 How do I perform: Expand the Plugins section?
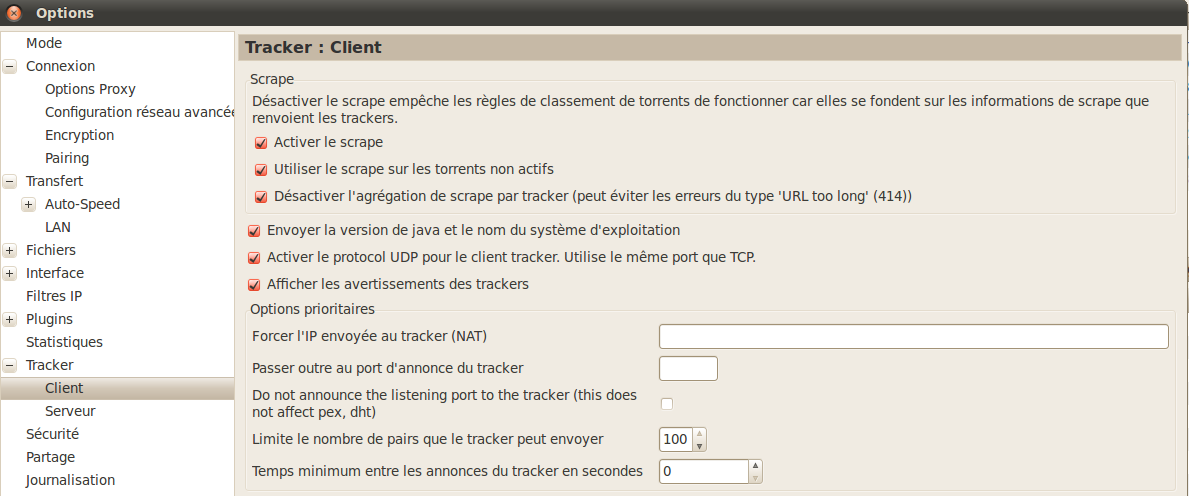tap(10, 320)
